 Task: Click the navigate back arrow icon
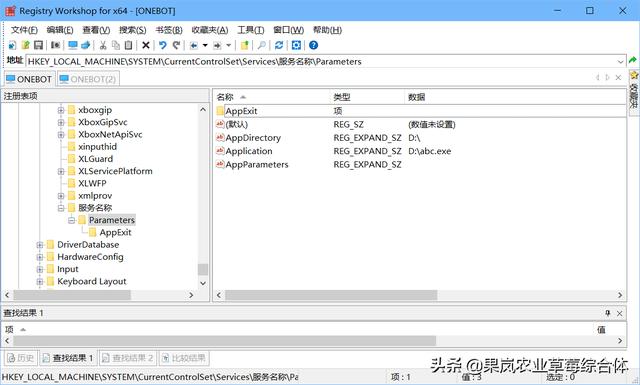pyautogui.click(x=193, y=45)
